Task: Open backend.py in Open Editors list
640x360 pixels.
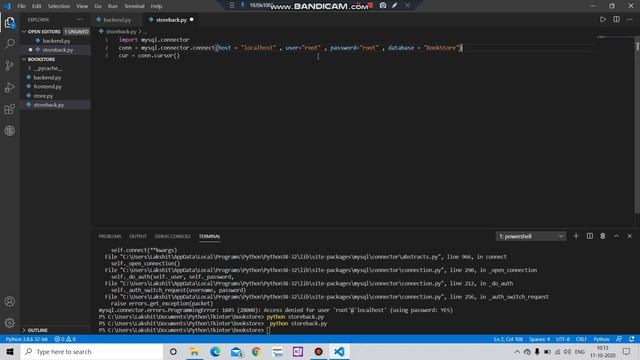Action: click(55, 41)
